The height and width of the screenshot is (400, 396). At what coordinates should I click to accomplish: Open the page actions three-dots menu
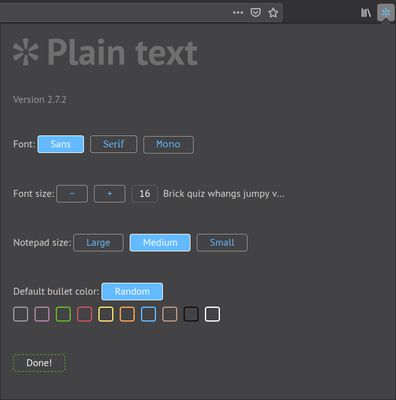[238, 13]
